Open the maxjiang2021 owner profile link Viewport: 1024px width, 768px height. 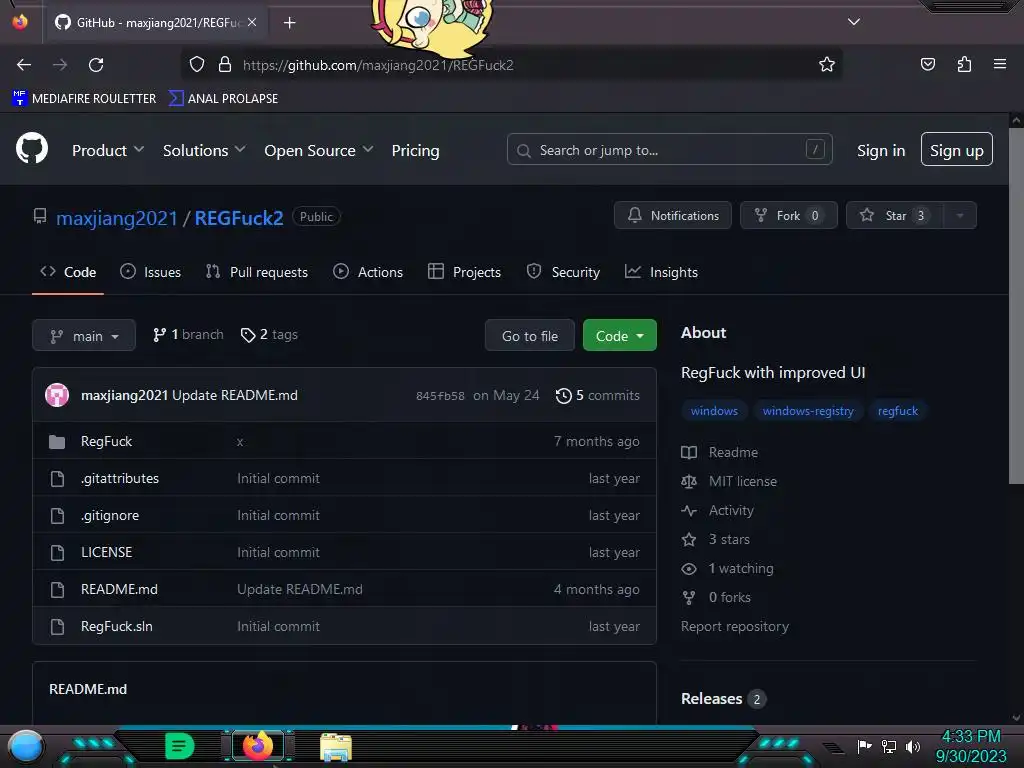pos(116,218)
